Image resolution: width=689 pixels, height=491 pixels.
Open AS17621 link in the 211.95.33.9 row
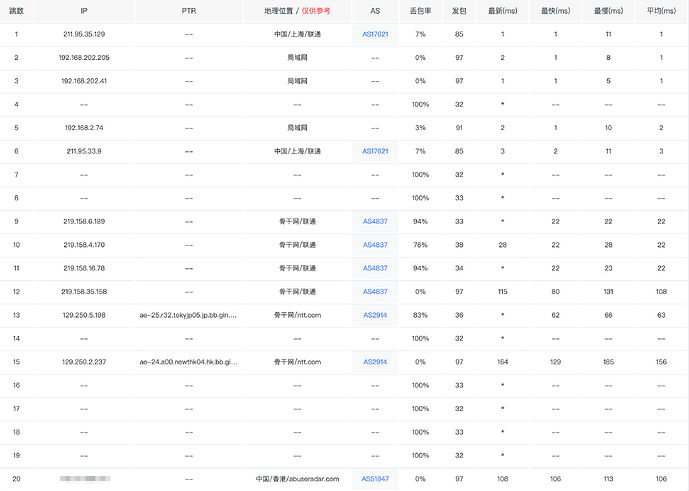point(375,151)
